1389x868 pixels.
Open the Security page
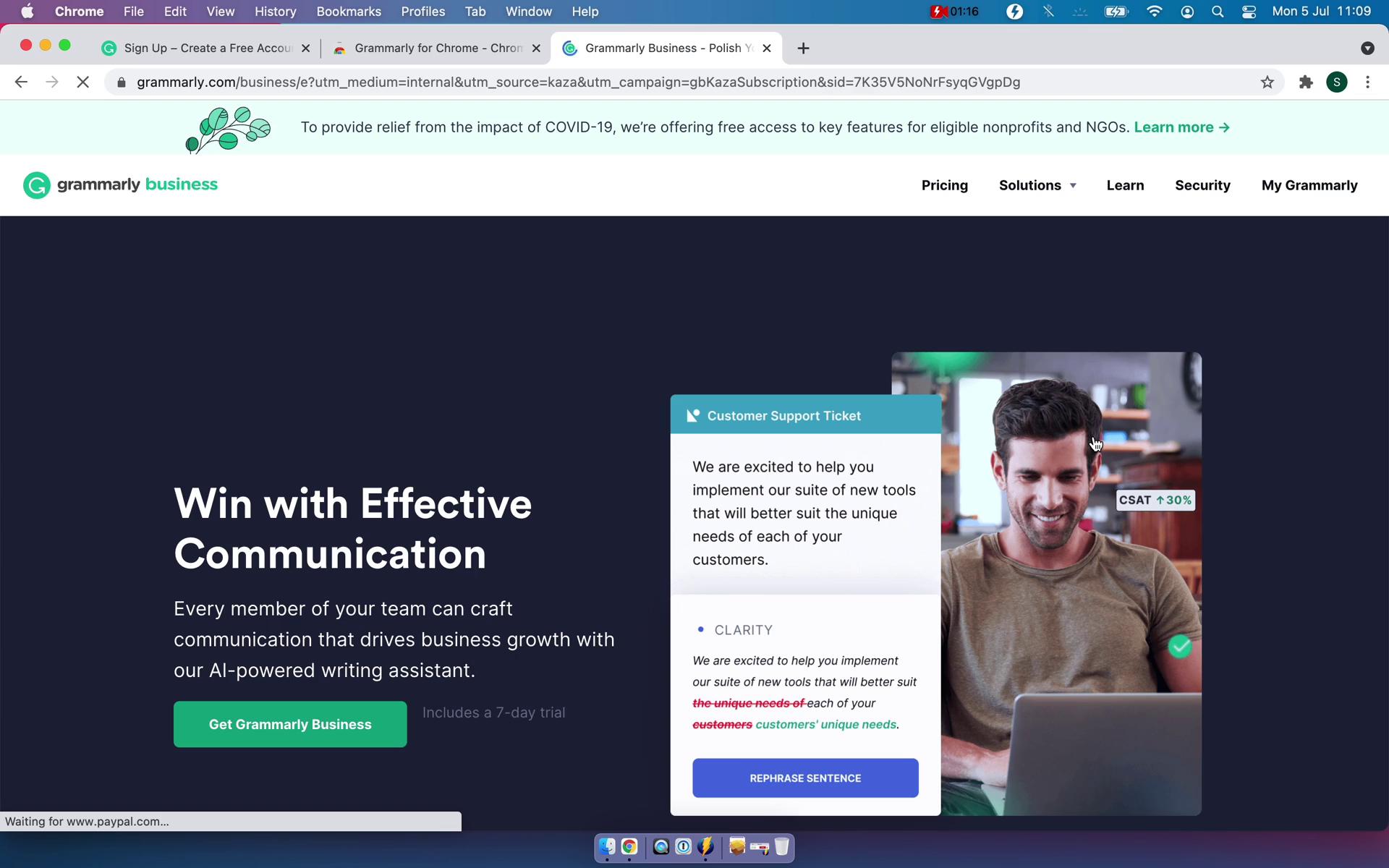pyautogui.click(x=1202, y=186)
